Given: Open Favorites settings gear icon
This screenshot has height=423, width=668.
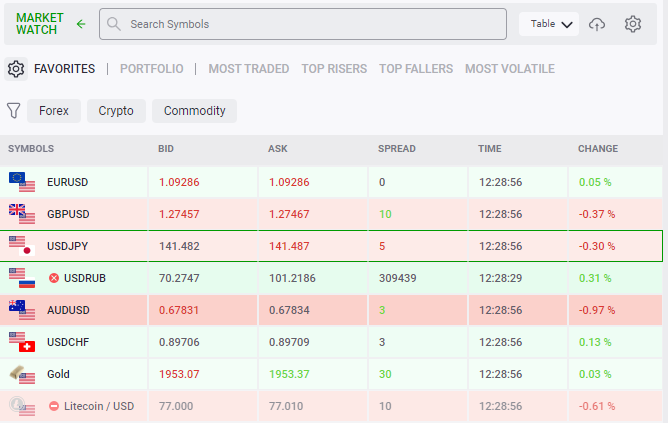Looking at the screenshot, I should click(x=16, y=69).
